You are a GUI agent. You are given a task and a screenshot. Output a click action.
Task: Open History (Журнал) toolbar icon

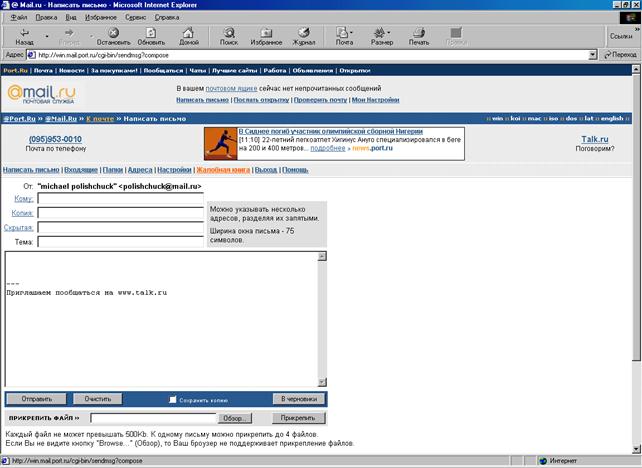(303, 36)
